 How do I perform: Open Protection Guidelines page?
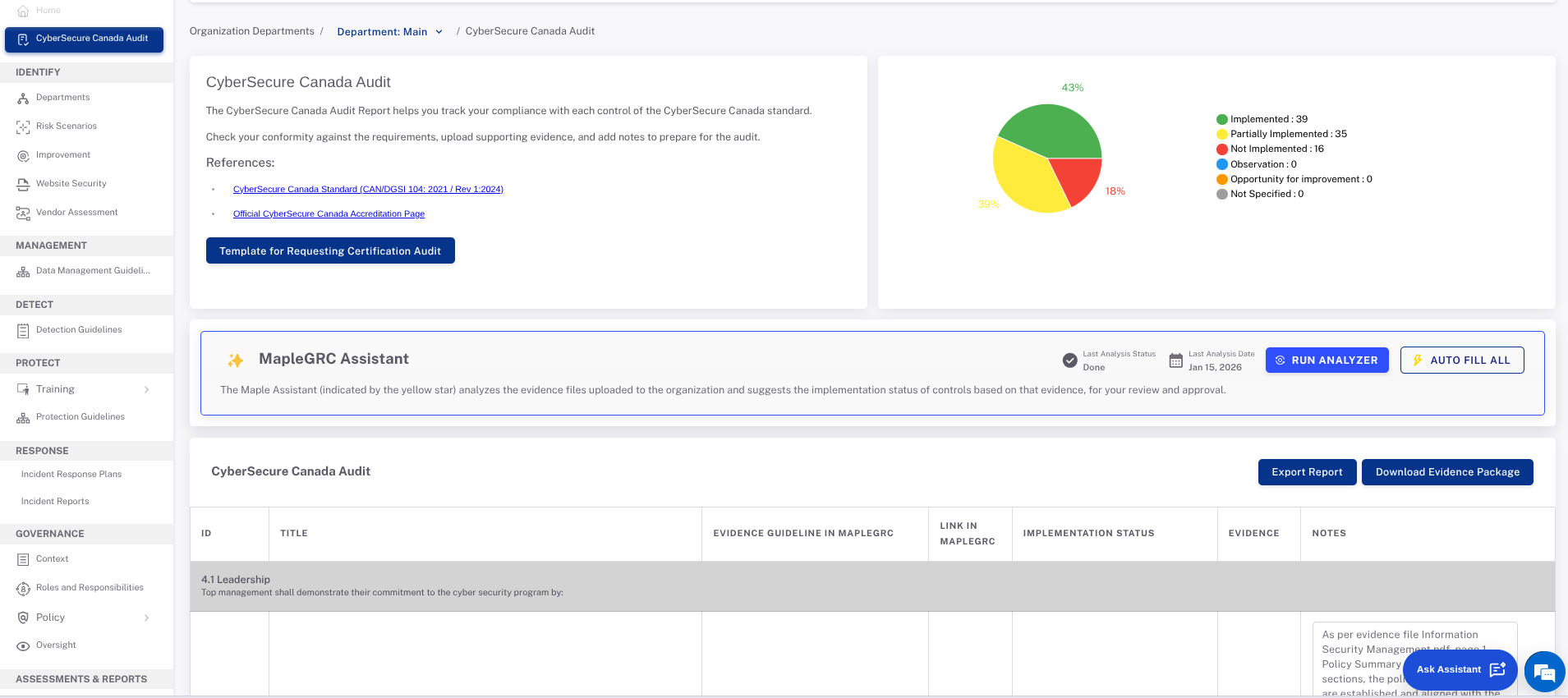[x=80, y=417]
